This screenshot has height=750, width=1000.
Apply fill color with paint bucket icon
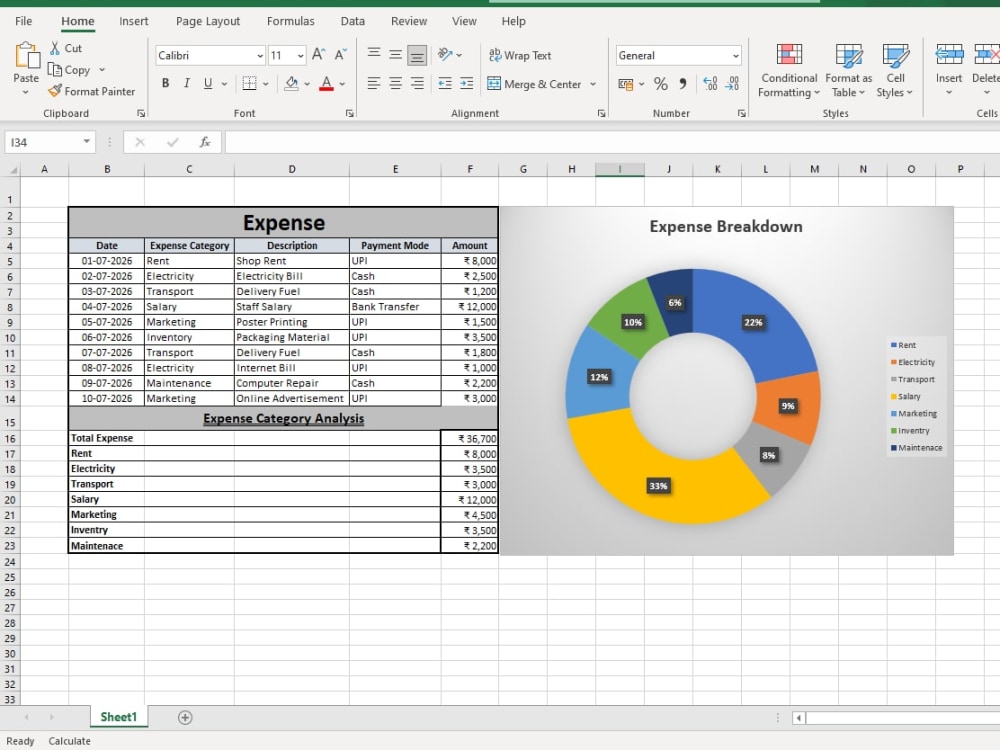(291, 84)
